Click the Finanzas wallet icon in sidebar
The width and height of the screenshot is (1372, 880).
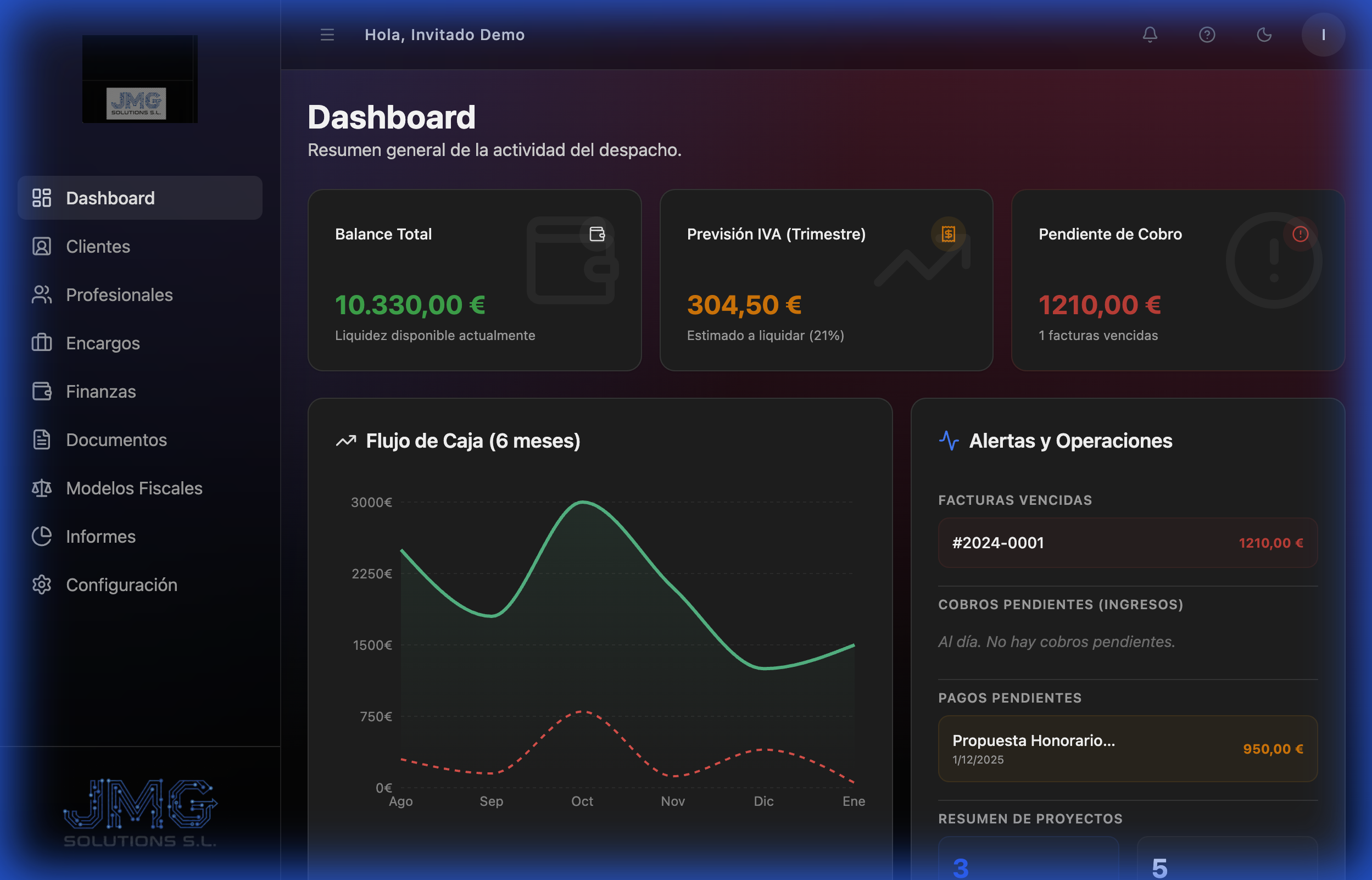[x=42, y=392]
